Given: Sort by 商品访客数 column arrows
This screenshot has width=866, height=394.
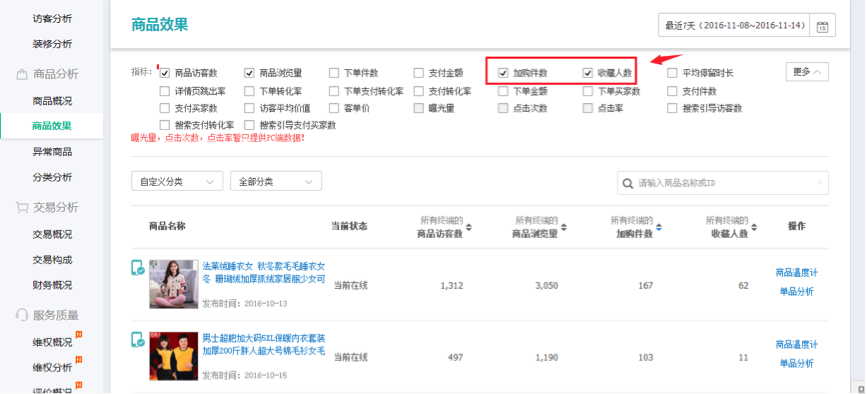Looking at the screenshot, I should 469,227.
